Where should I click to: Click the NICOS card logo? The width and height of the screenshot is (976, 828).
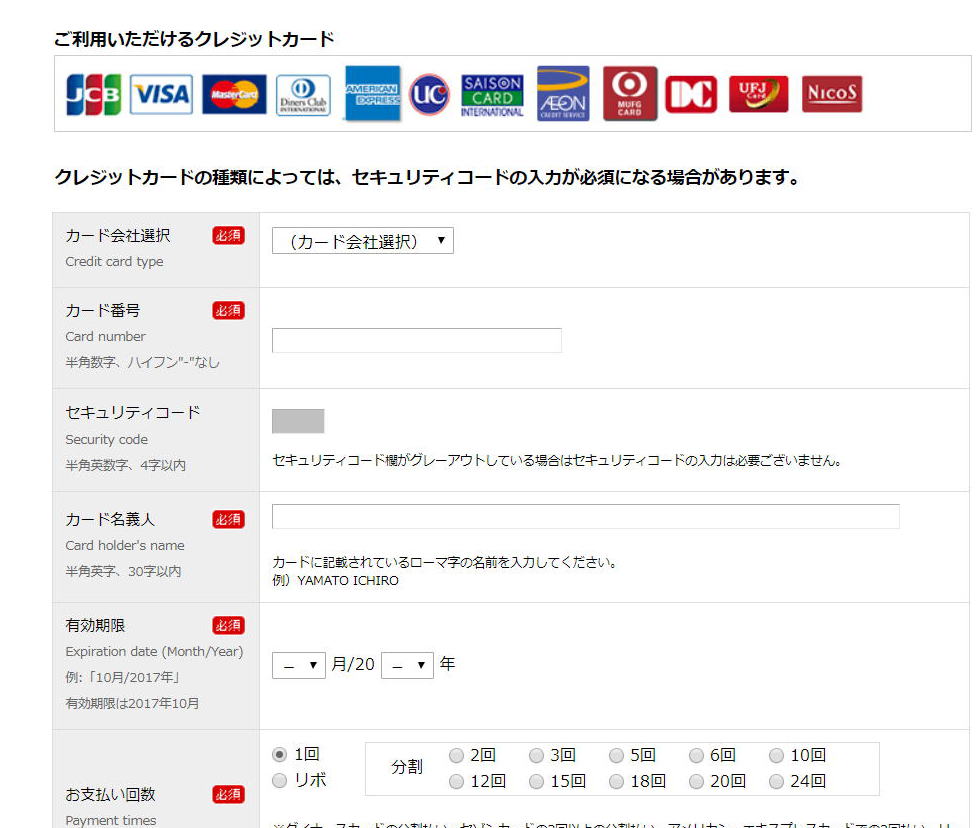point(832,94)
